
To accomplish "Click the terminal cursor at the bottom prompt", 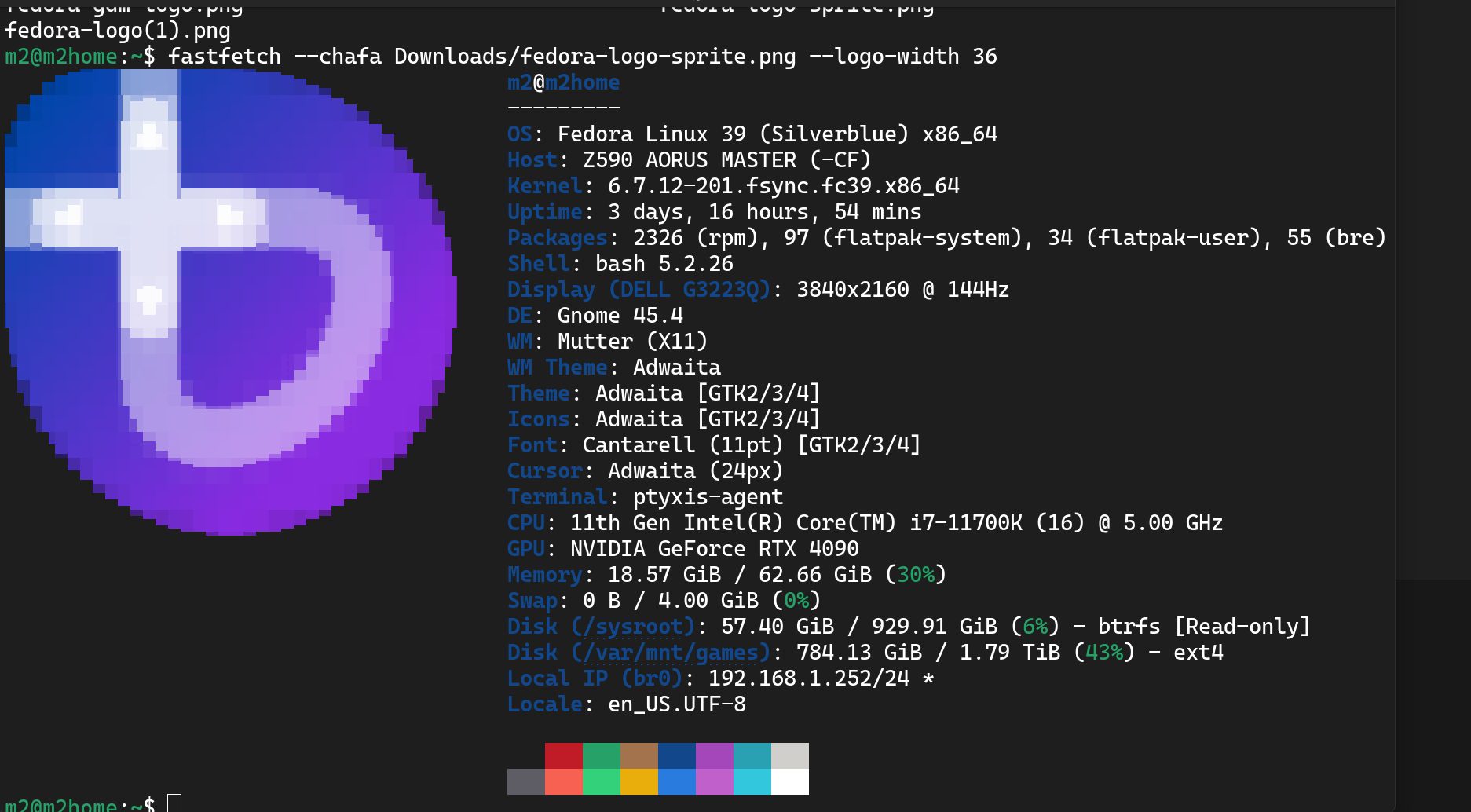I will pyautogui.click(x=174, y=803).
